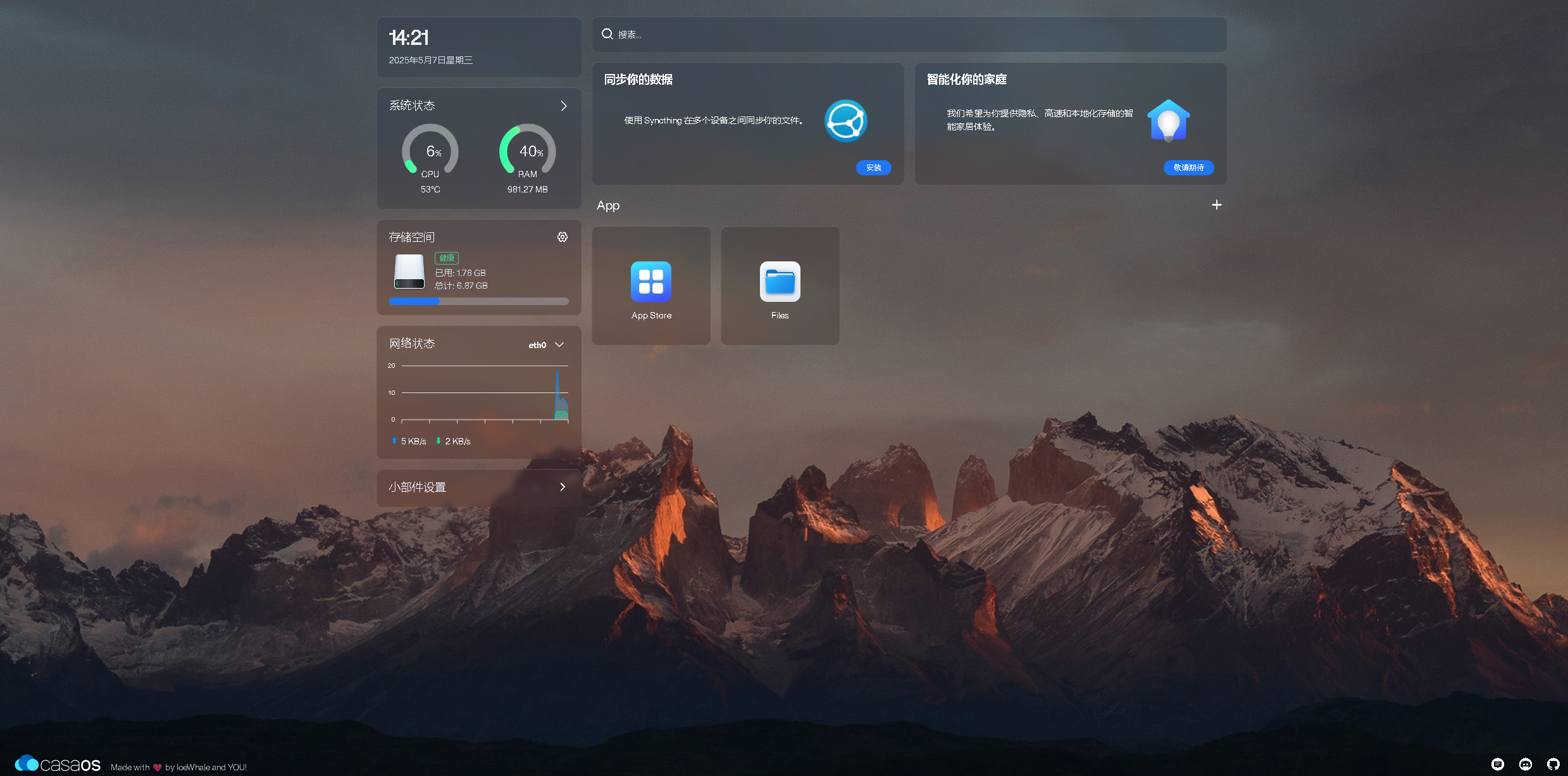Click the smart home lightbulb icon

[1168, 120]
